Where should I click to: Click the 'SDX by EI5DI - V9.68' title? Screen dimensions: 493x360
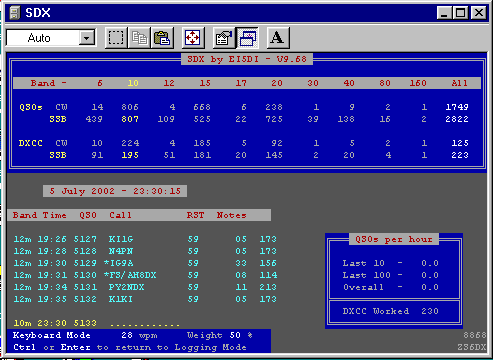pos(247,59)
